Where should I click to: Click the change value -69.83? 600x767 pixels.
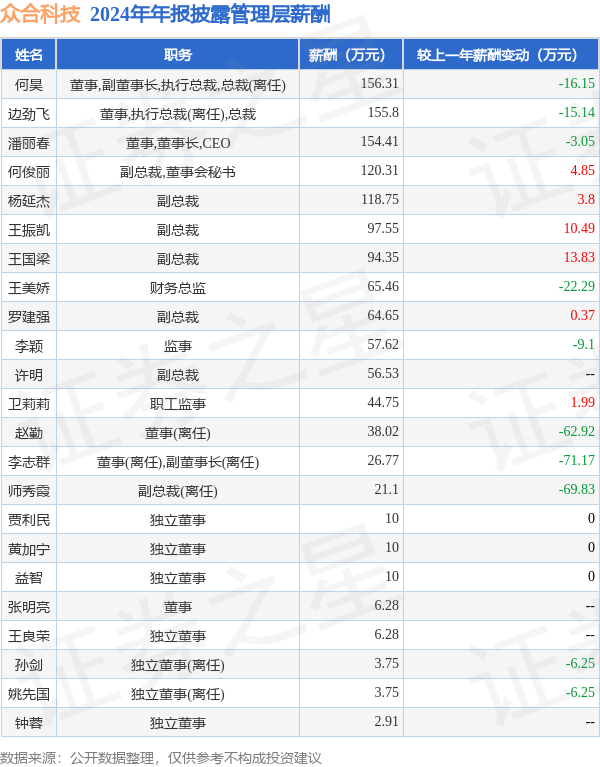(x=577, y=489)
